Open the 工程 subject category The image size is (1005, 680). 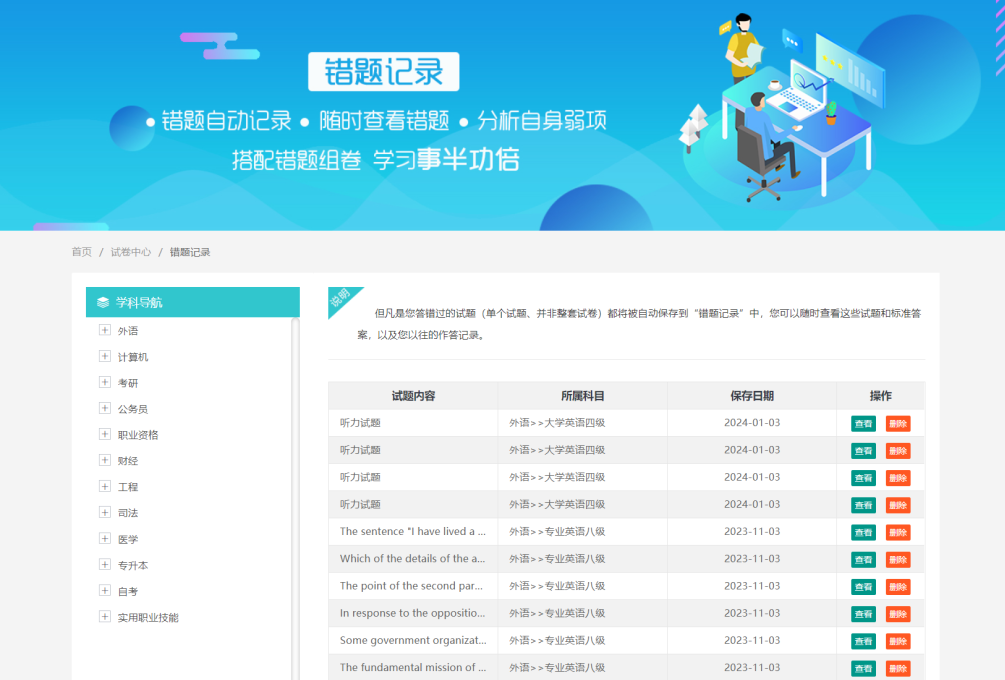(x=128, y=487)
